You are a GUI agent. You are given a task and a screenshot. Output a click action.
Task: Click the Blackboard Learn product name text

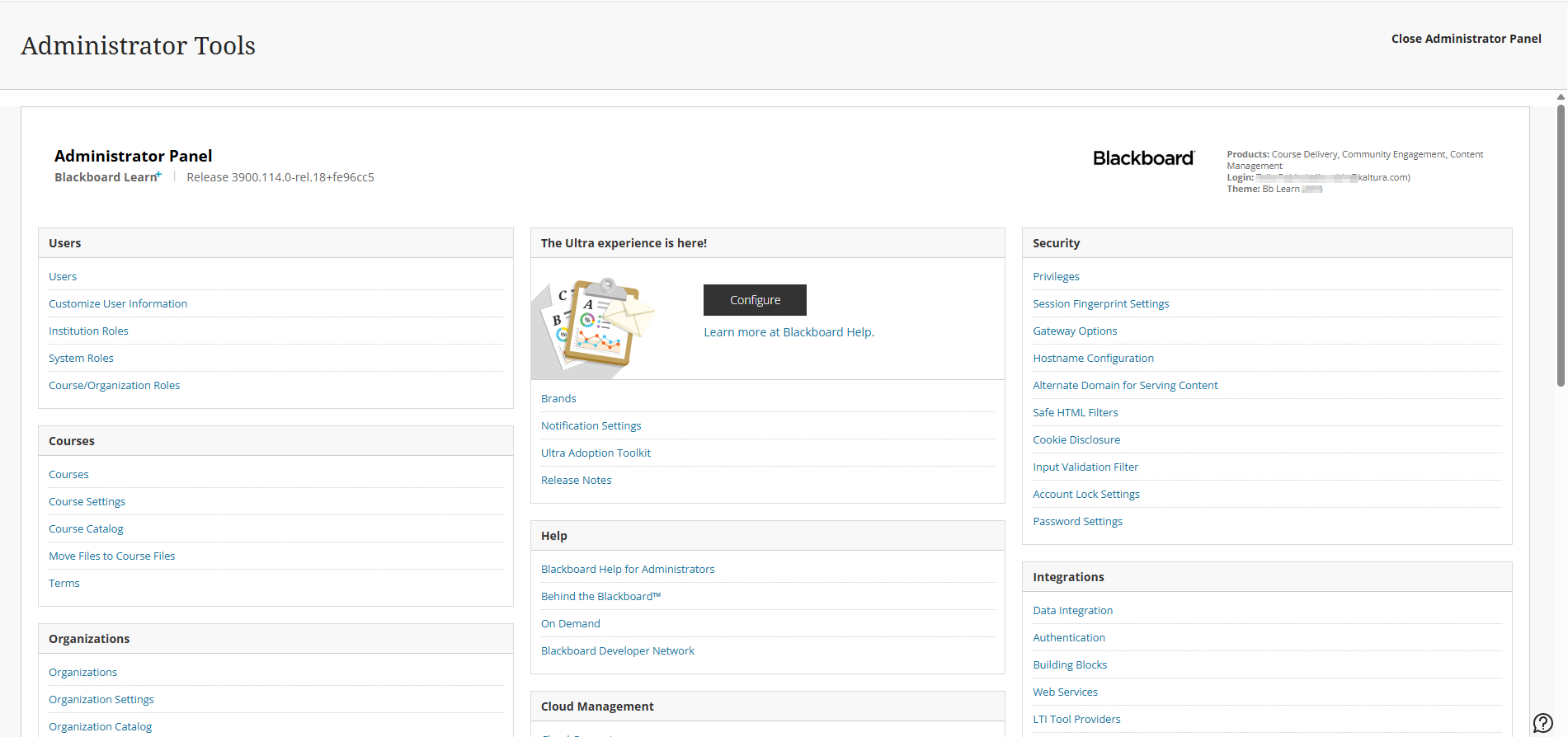(x=108, y=177)
